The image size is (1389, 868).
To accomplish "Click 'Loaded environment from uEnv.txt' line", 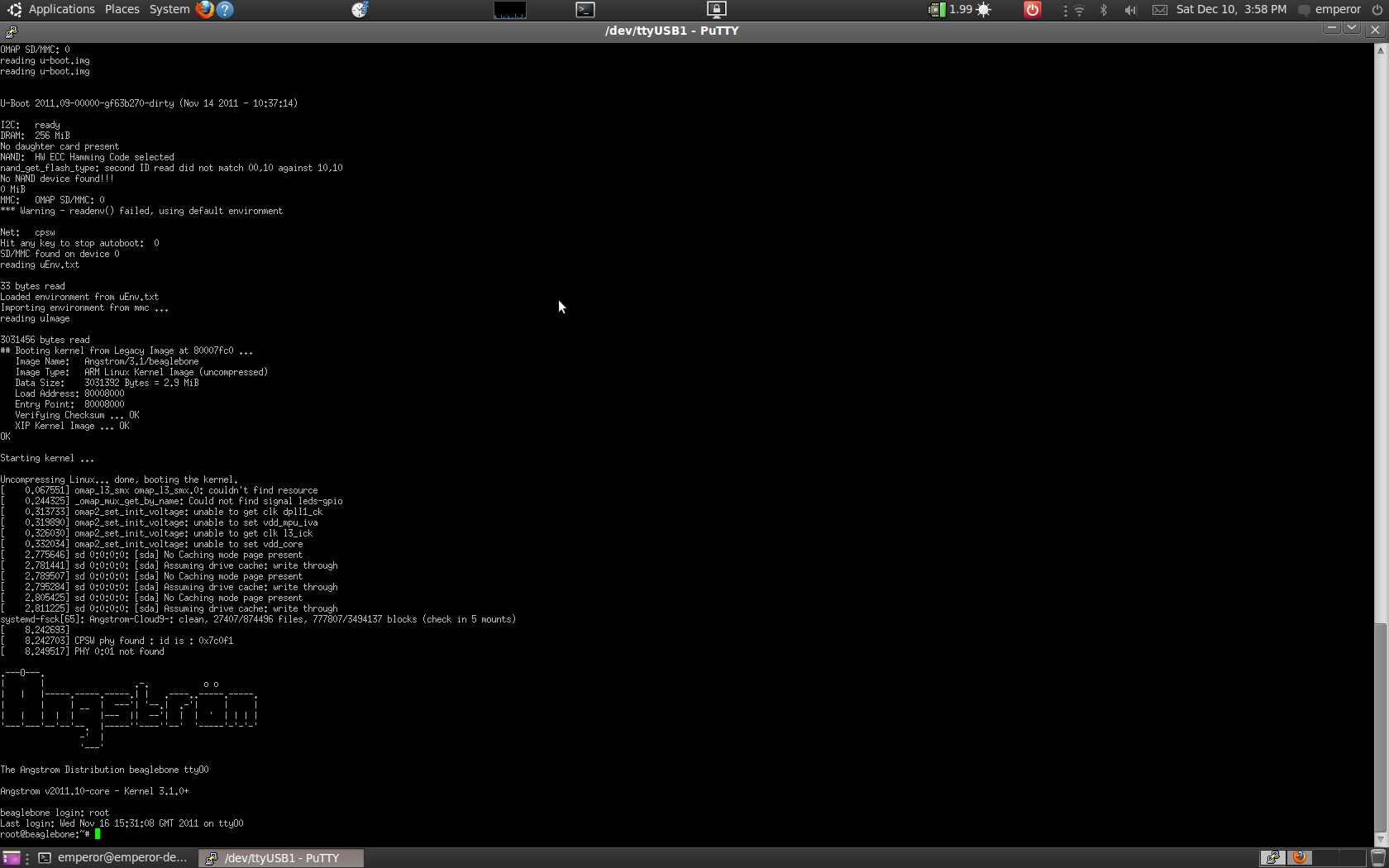I will point(79,297).
